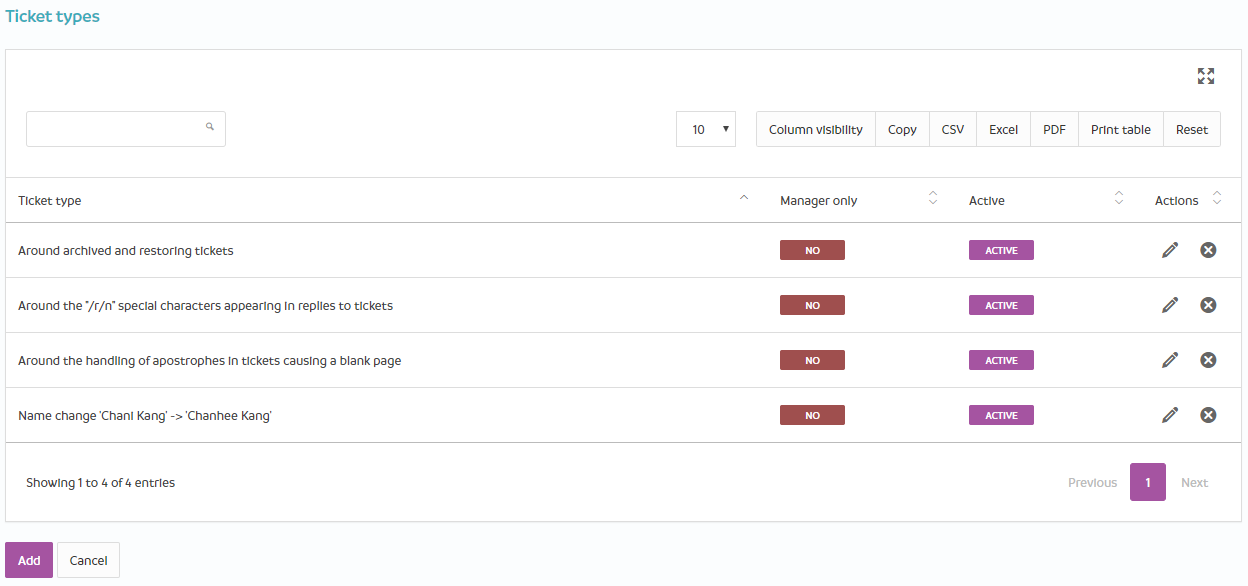Delete the 'Around archived and restoring tickets' type

tap(1208, 250)
